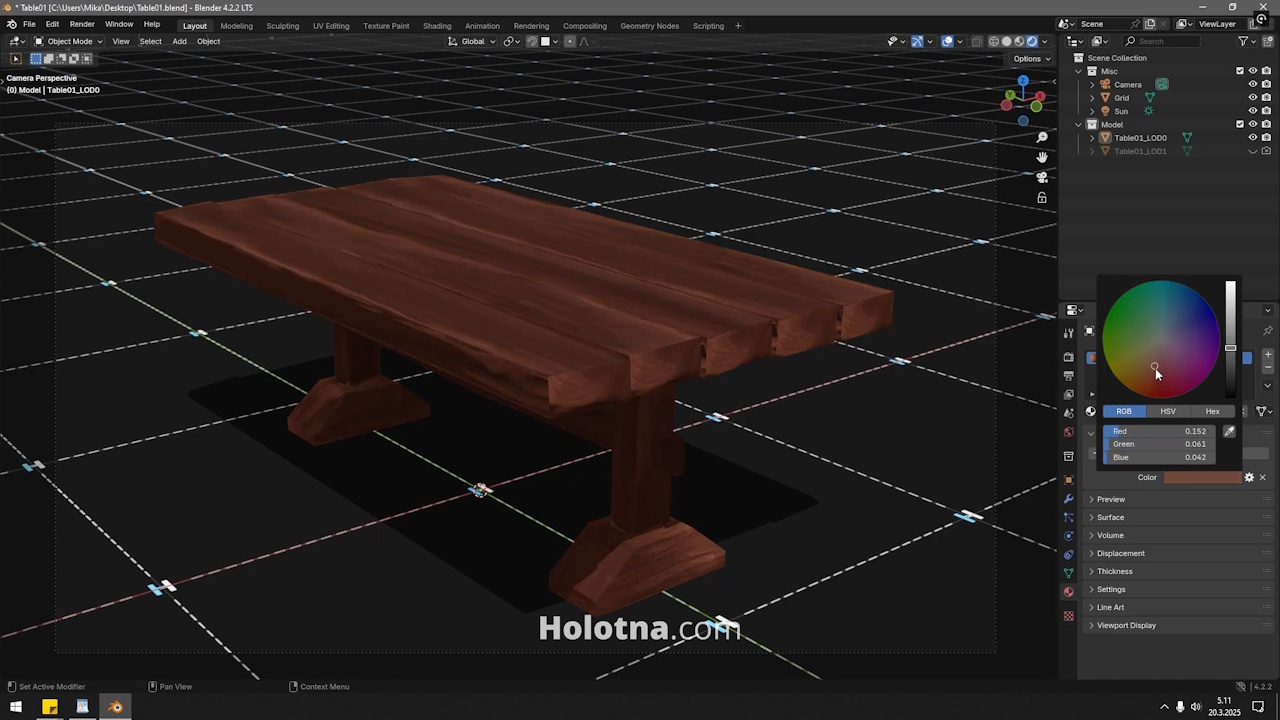
Task: Click the pan hand icon in viewport
Action: click(1041, 157)
